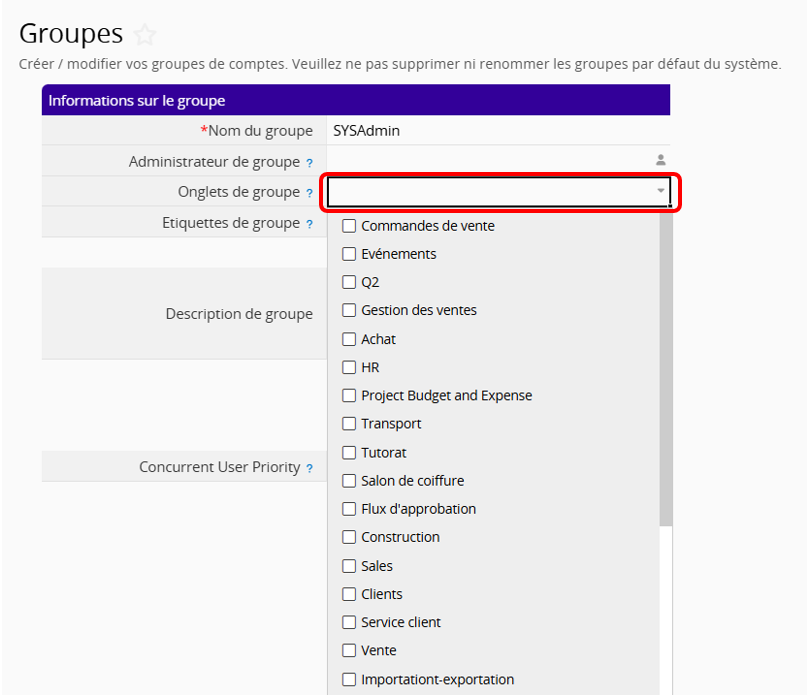Click the Description de groupe label
807x696 pixels.
click(239, 314)
